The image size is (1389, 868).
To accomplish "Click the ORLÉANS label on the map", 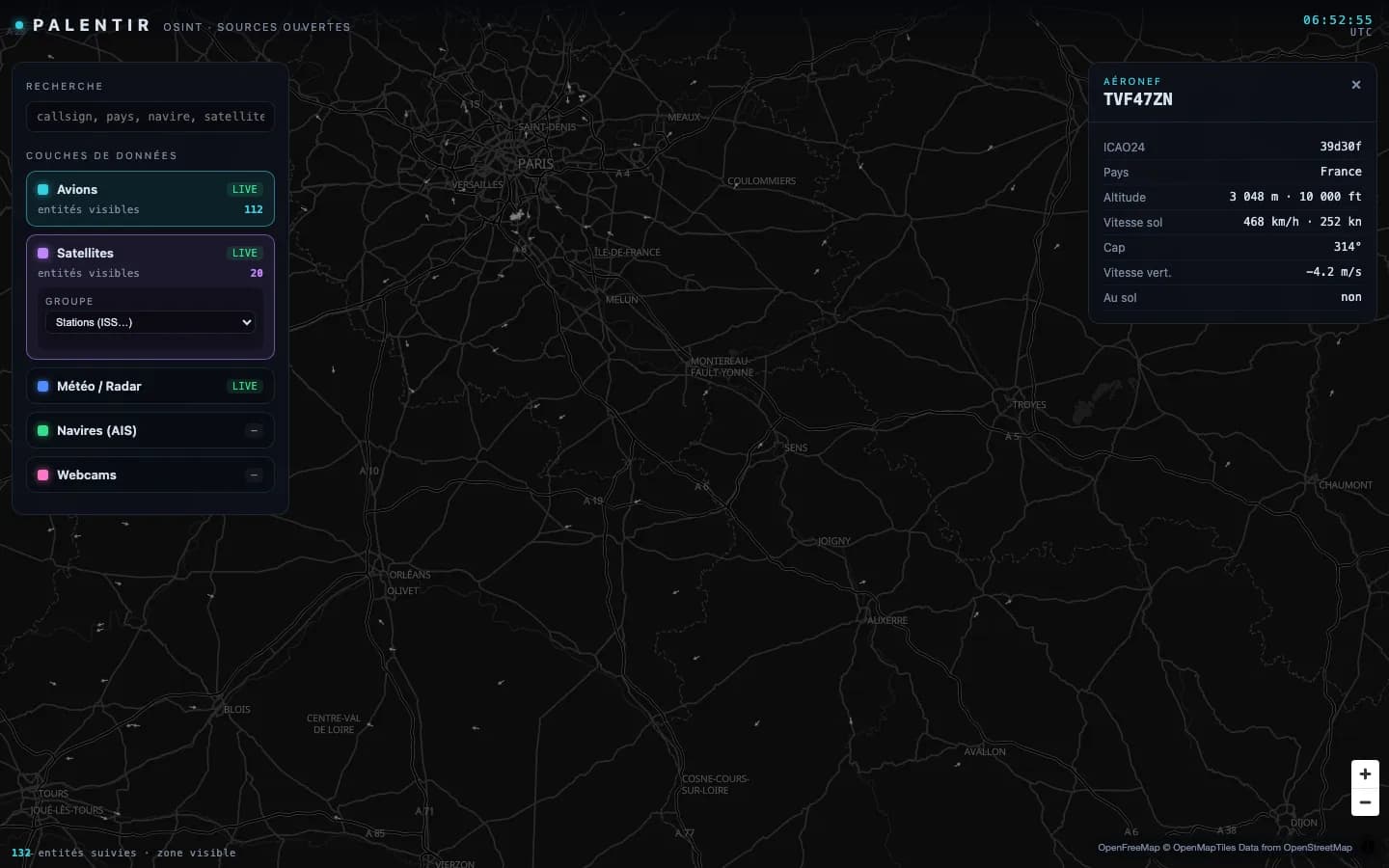I will (410, 575).
